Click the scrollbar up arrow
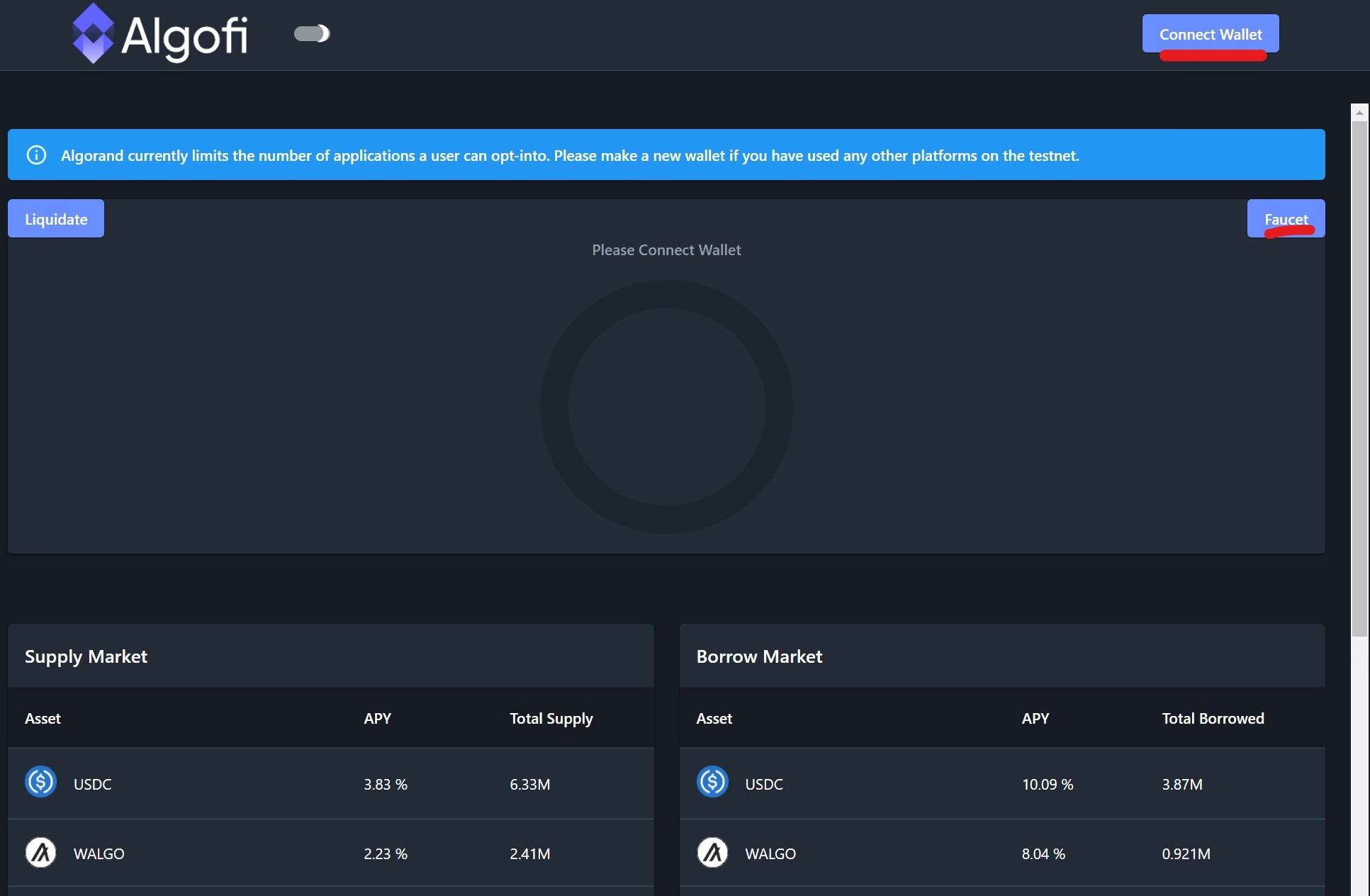This screenshot has width=1370, height=896. point(1359,112)
